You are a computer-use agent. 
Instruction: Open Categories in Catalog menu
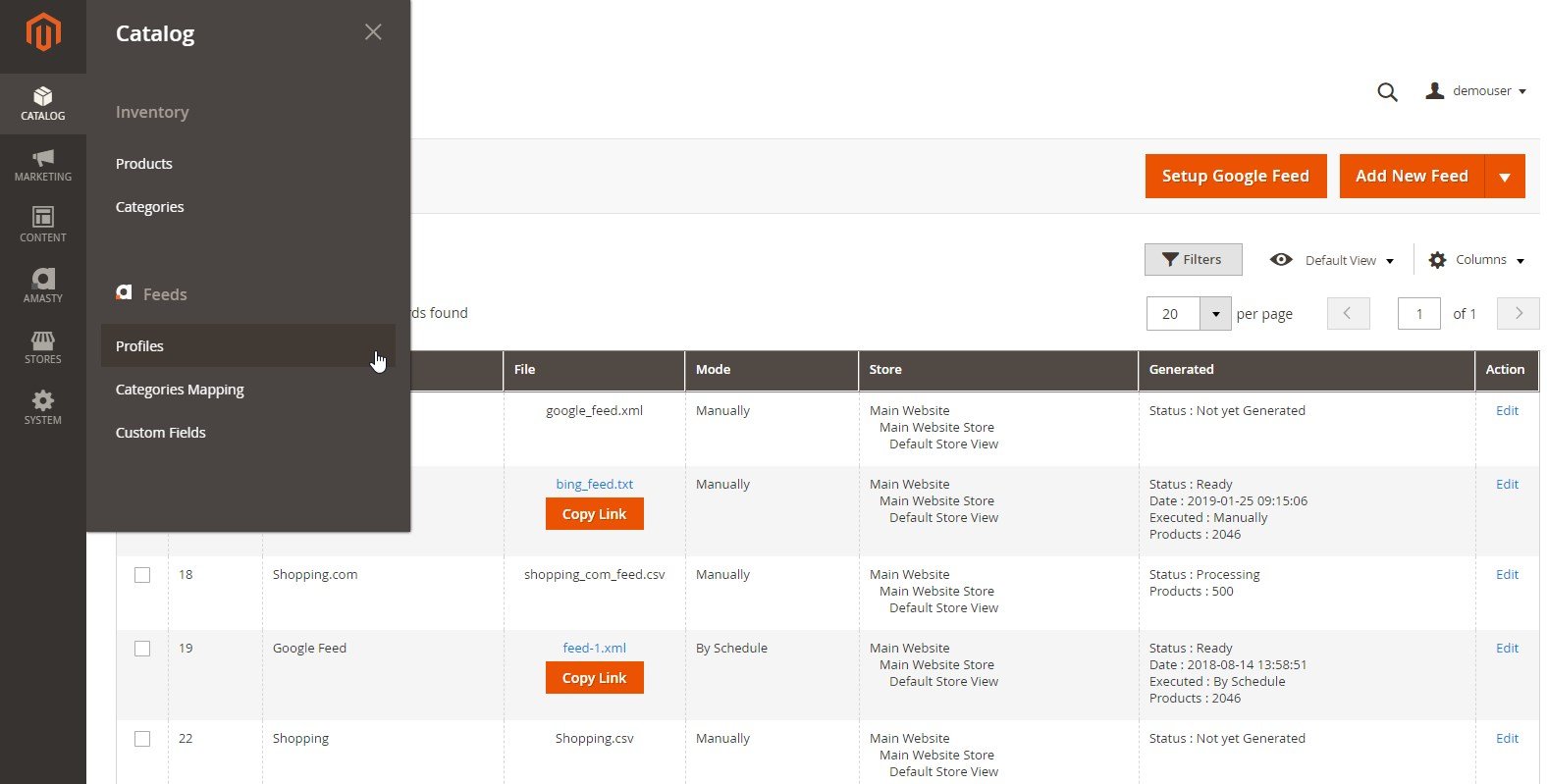[150, 207]
